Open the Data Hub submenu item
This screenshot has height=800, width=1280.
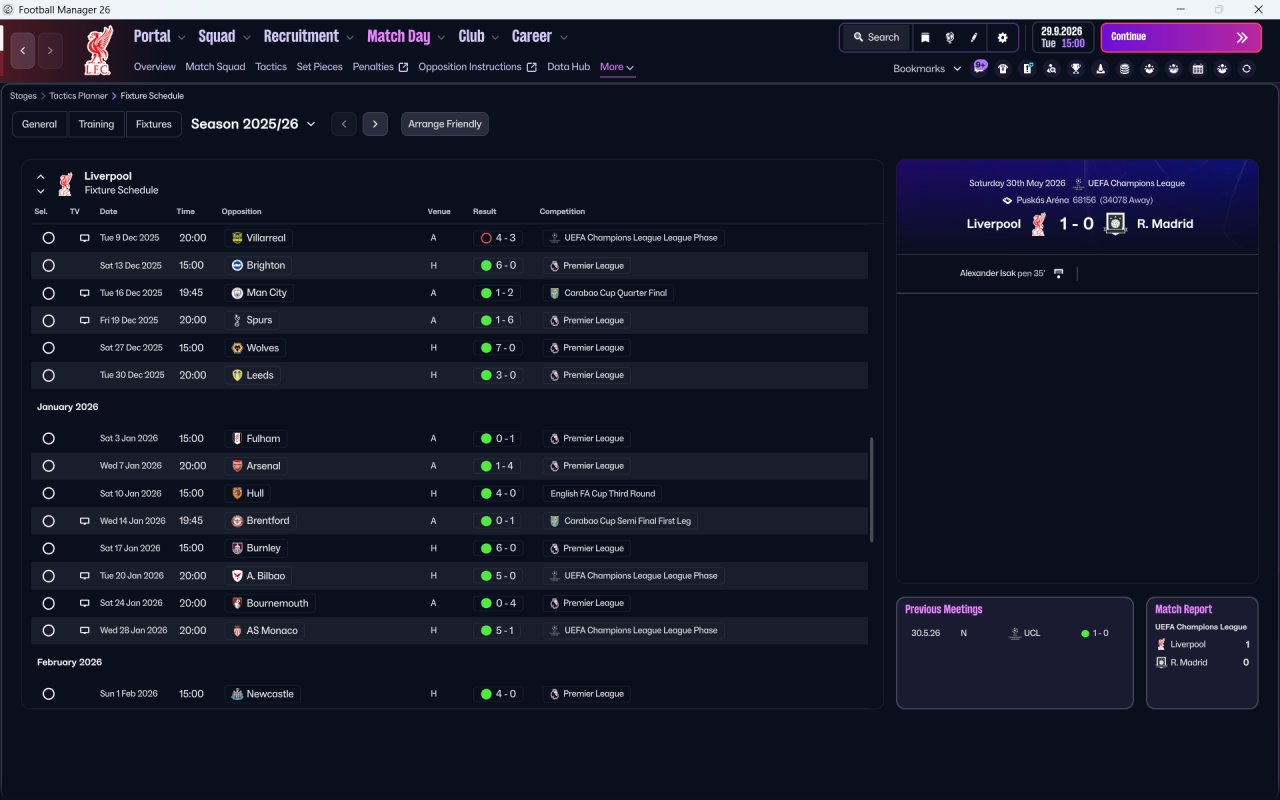point(568,67)
